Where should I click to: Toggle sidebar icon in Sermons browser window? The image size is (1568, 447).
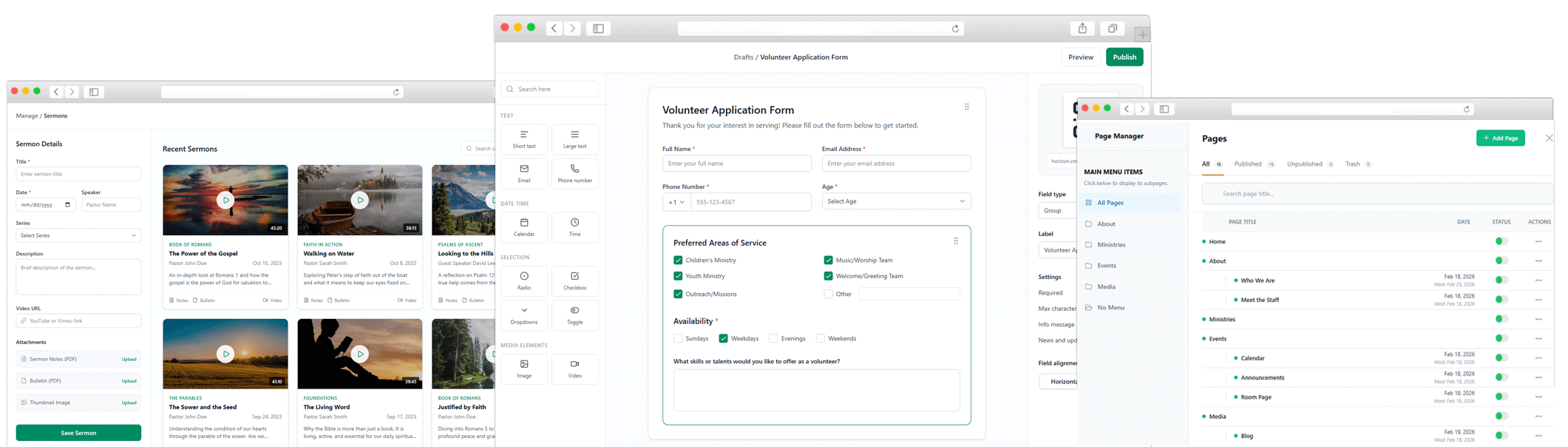tap(94, 92)
